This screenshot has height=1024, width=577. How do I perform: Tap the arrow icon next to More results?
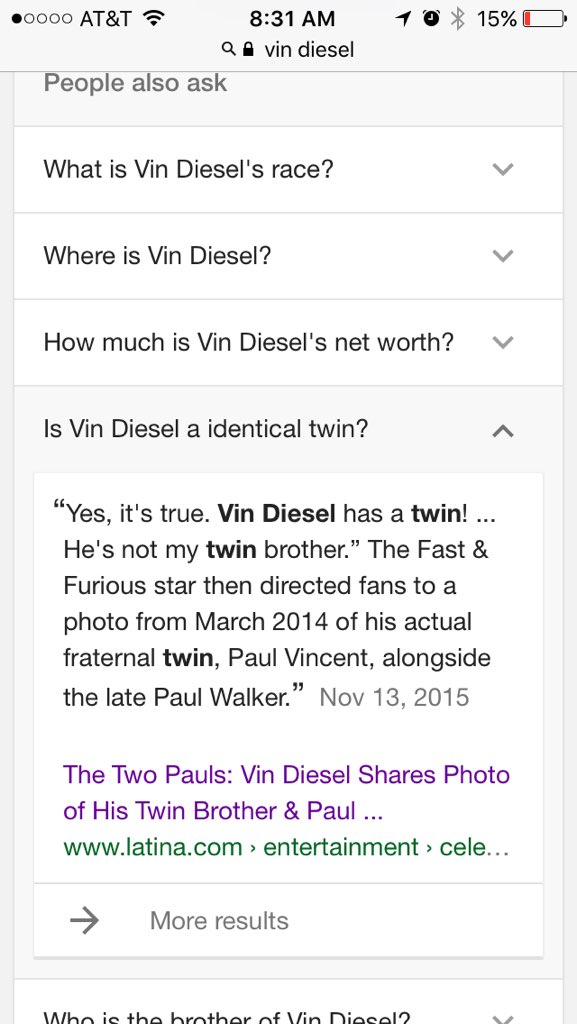coord(84,921)
